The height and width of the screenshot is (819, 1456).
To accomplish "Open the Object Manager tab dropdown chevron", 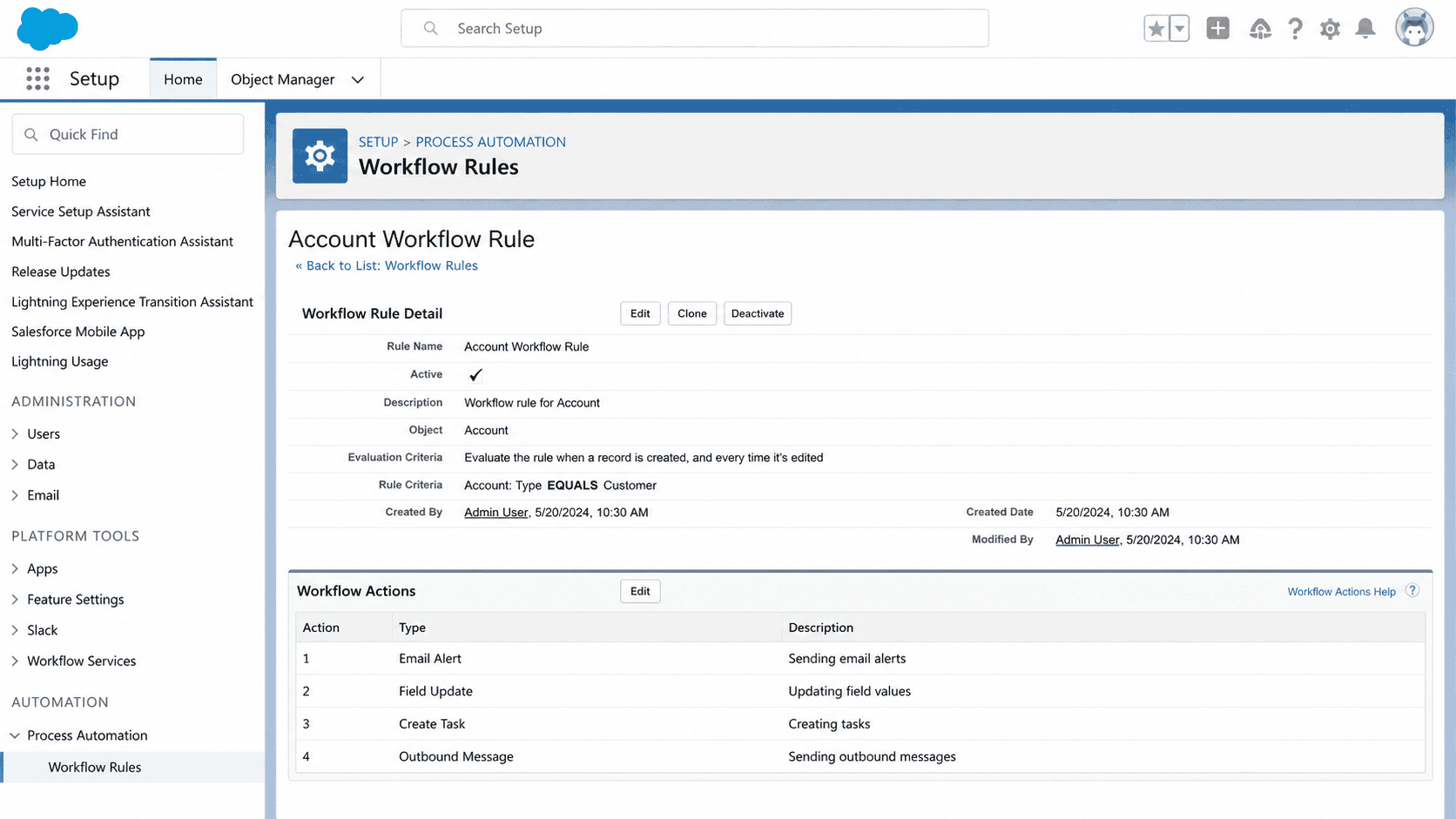I will 357,79.
